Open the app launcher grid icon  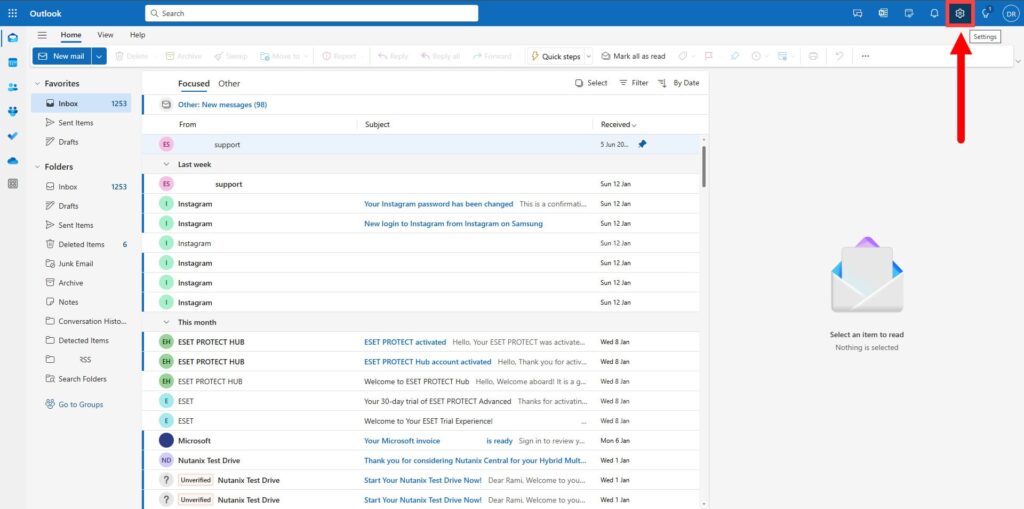12,13
